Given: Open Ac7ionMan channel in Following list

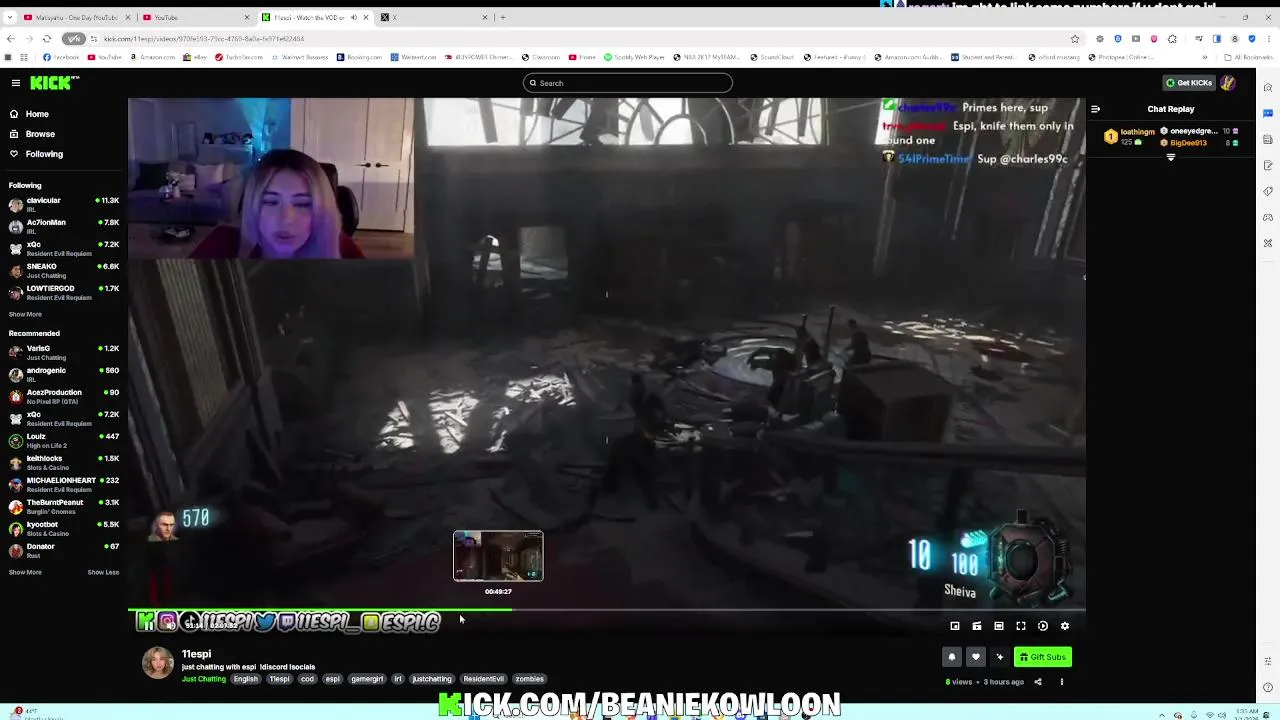Looking at the screenshot, I should [64, 227].
